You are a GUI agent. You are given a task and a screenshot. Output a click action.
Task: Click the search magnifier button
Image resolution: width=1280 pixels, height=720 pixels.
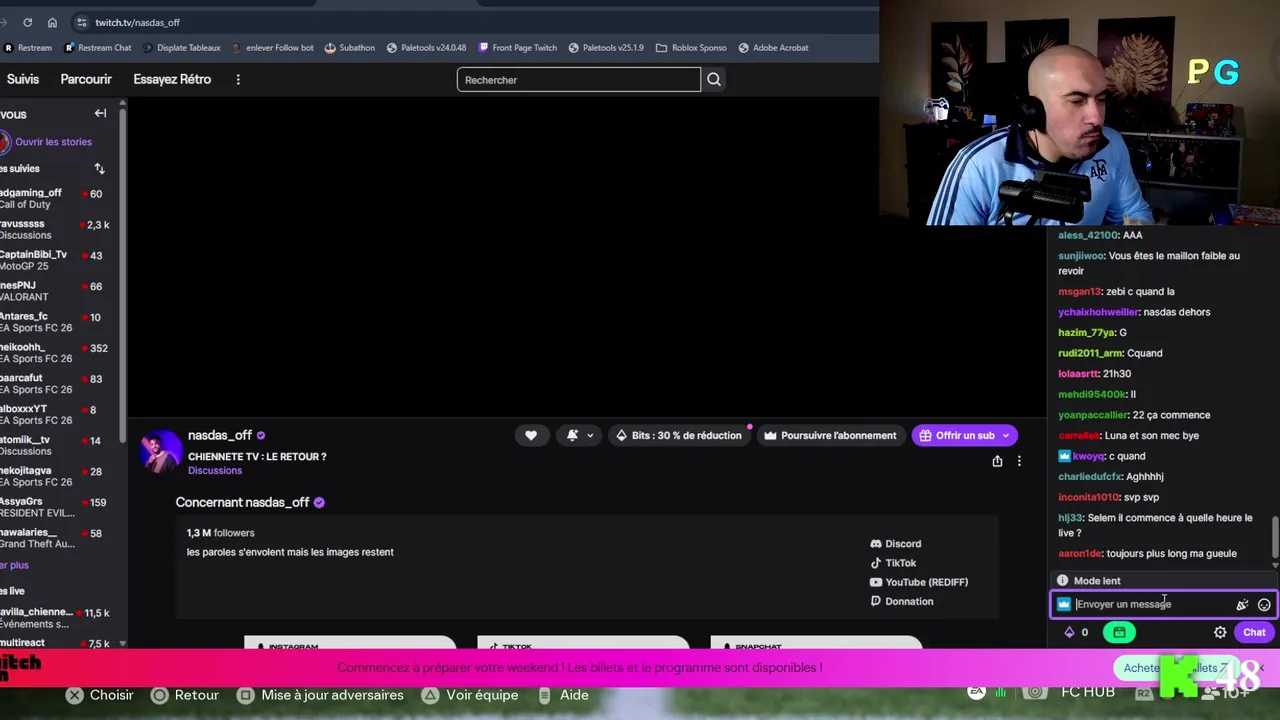(x=714, y=80)
